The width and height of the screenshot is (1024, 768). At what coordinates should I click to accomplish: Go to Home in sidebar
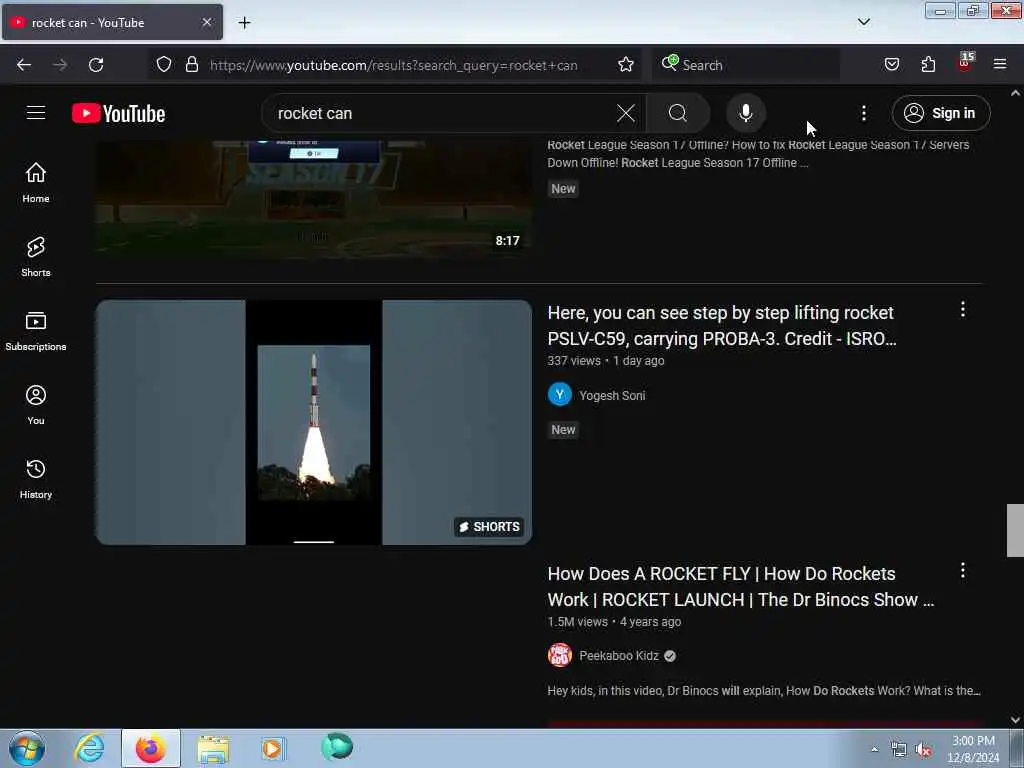click(x=36, y=183)
